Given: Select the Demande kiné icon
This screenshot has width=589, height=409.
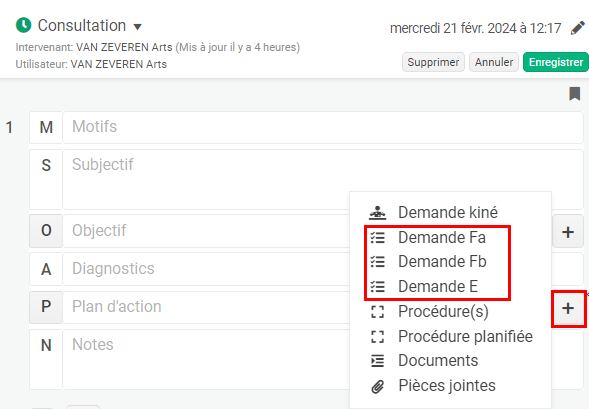Looking at the screenshot, I should coord(377,213).
